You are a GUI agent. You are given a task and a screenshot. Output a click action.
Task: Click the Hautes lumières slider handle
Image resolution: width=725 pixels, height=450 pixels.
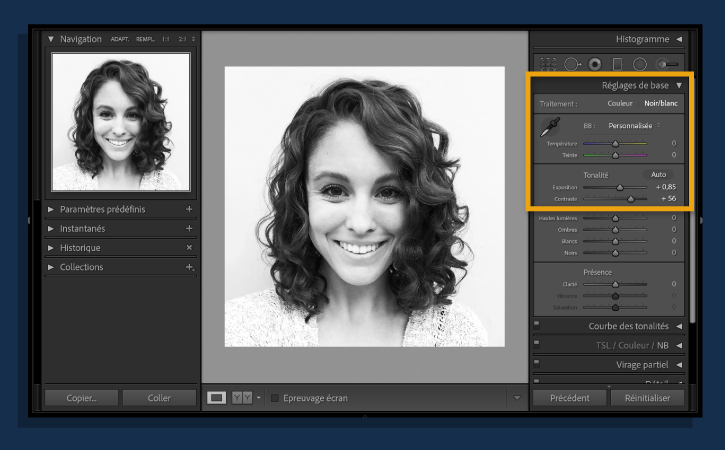pyautogui.click(x=615, y=218)
